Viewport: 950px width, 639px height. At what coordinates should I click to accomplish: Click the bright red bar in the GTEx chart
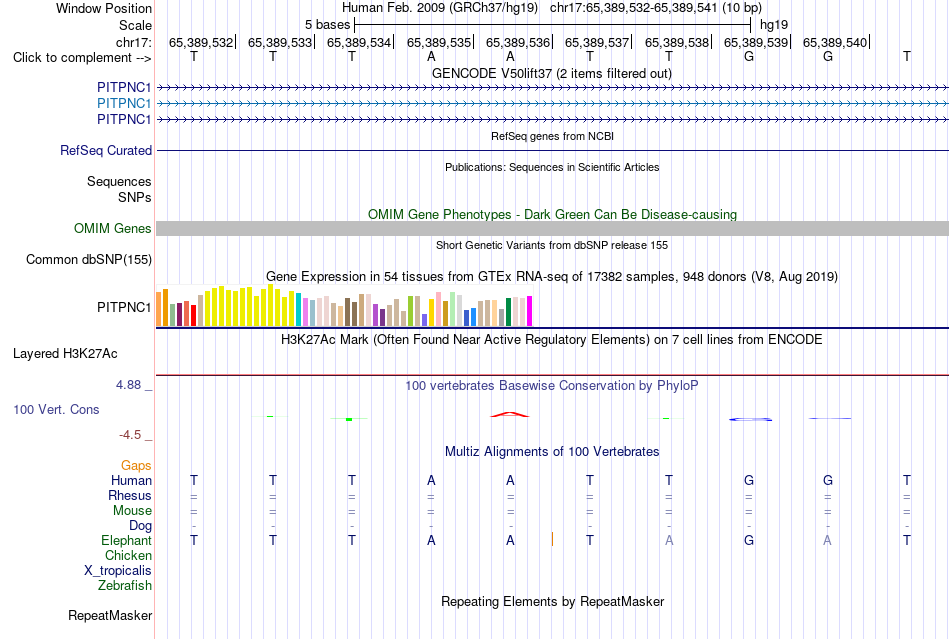[x=193, y=316]
